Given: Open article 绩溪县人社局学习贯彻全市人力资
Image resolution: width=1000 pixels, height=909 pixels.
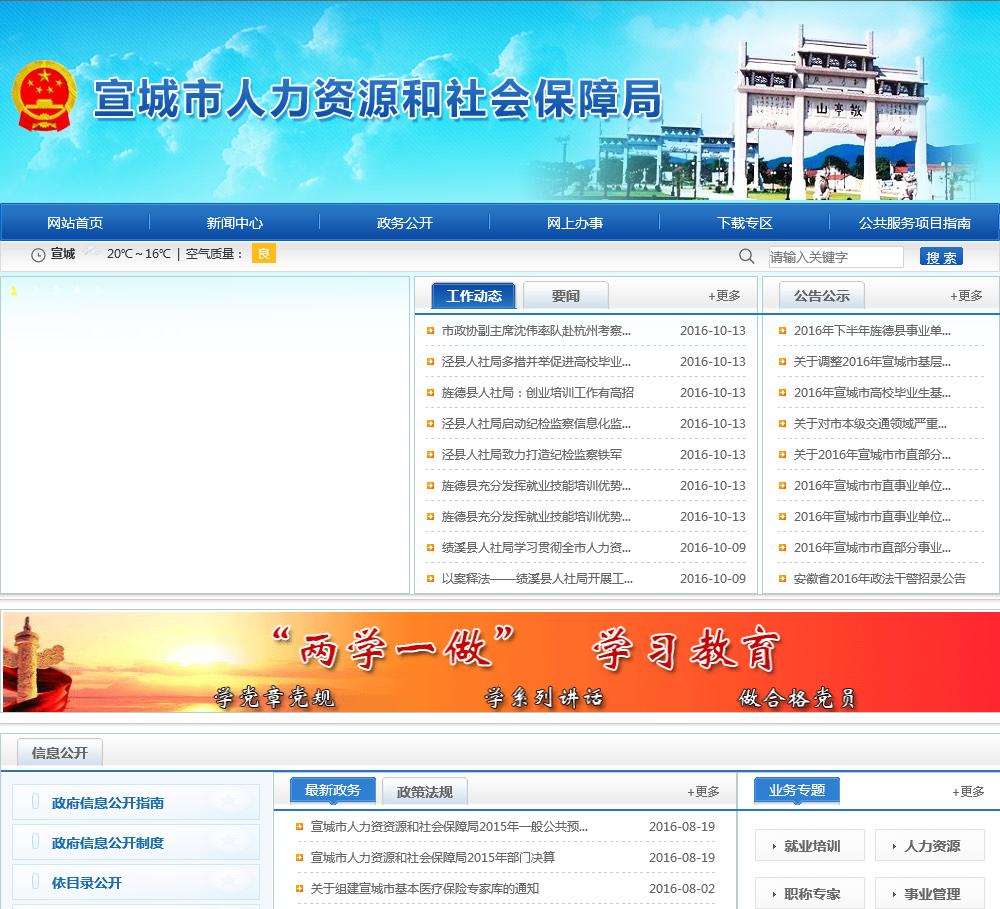Looking at the screenshot, I should pos(536,548).
